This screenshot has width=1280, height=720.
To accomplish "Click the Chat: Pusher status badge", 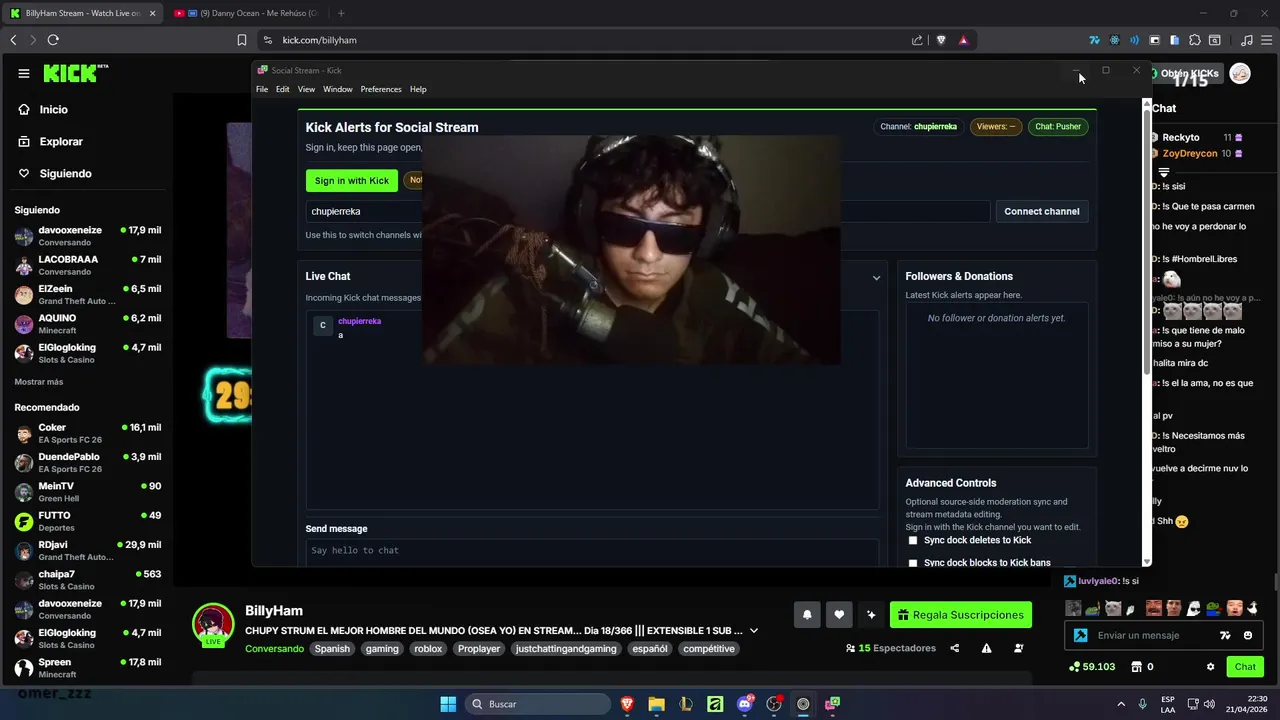I will 1058,127.
